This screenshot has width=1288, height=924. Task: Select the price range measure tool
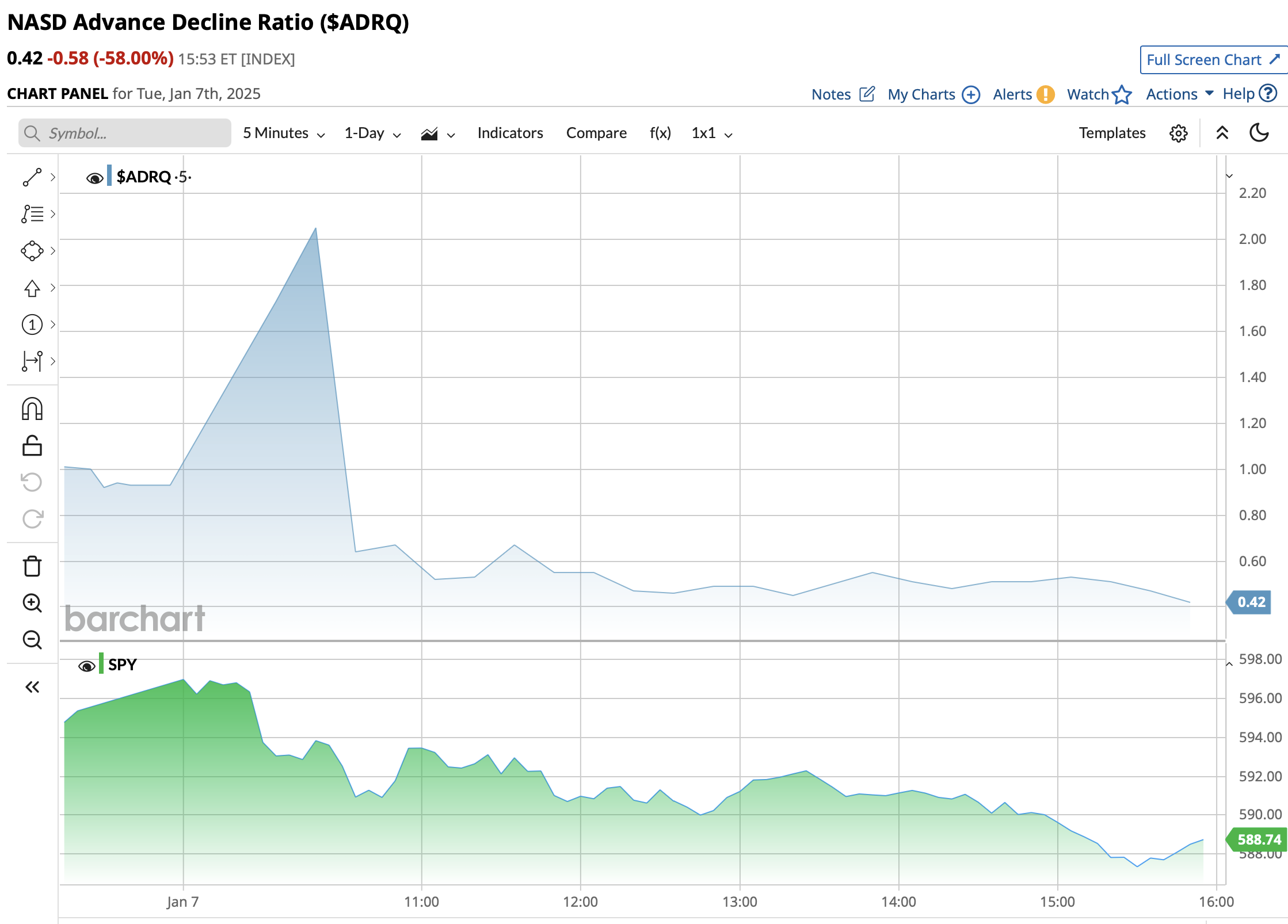(32, 361)
